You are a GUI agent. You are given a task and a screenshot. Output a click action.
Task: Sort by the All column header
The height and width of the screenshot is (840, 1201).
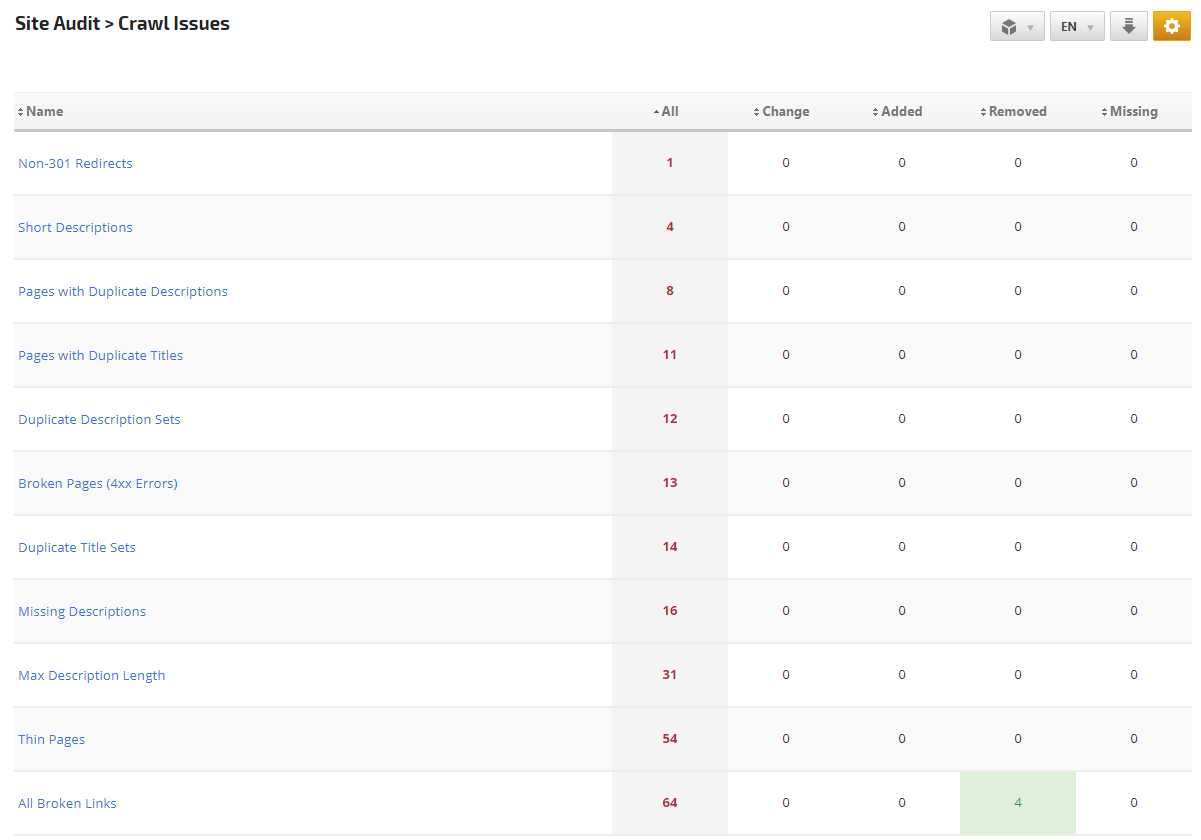[669, 112]
